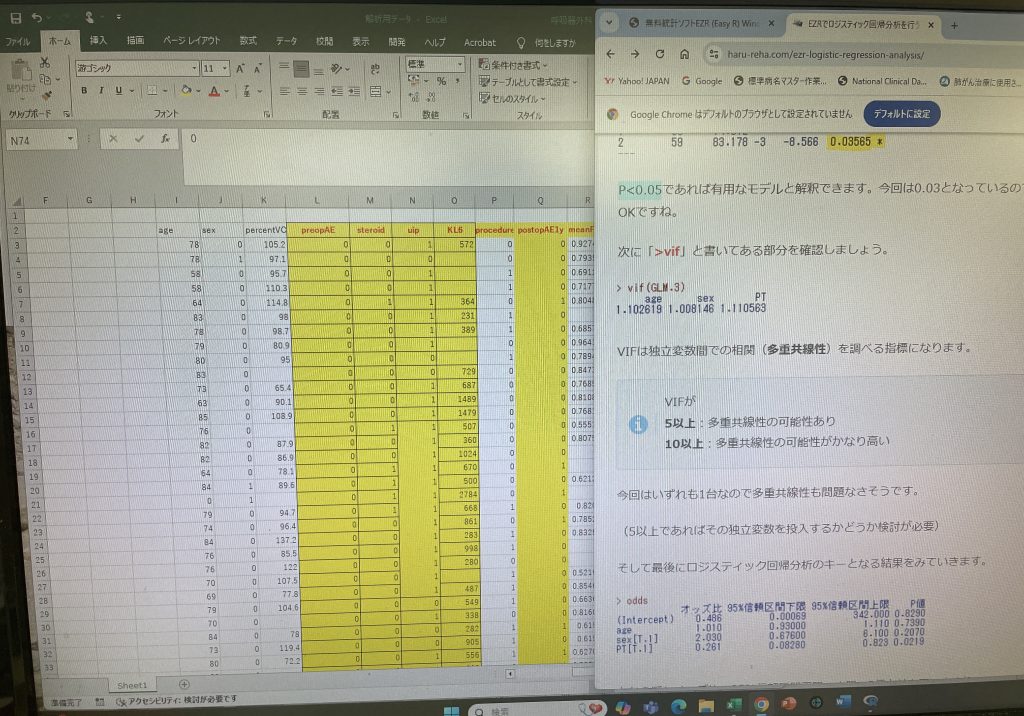
Task: Open the Yahoo! JAPAN bookmark
Action: click(x=635, y=81)
